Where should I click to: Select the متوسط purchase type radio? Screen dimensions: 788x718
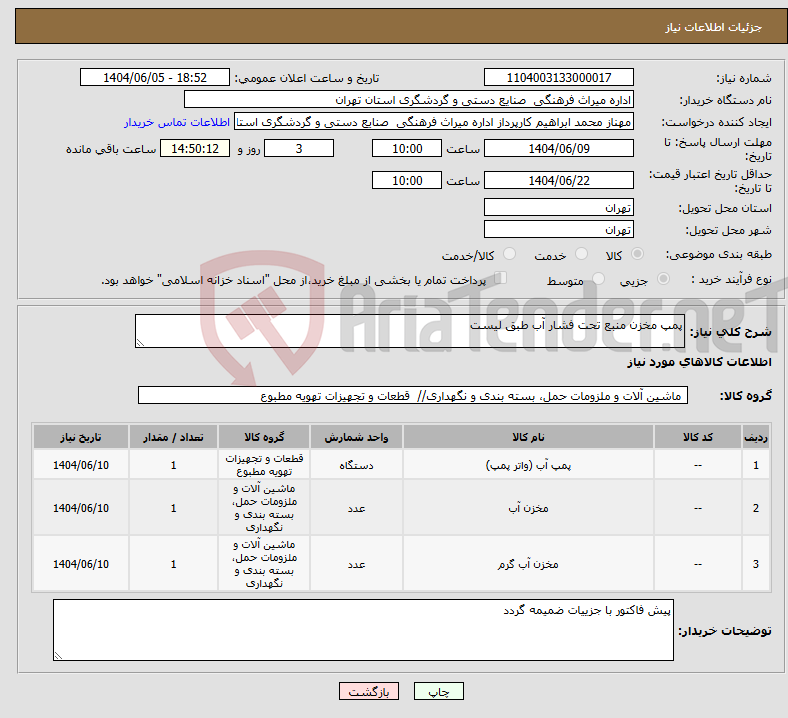point(598,279)
